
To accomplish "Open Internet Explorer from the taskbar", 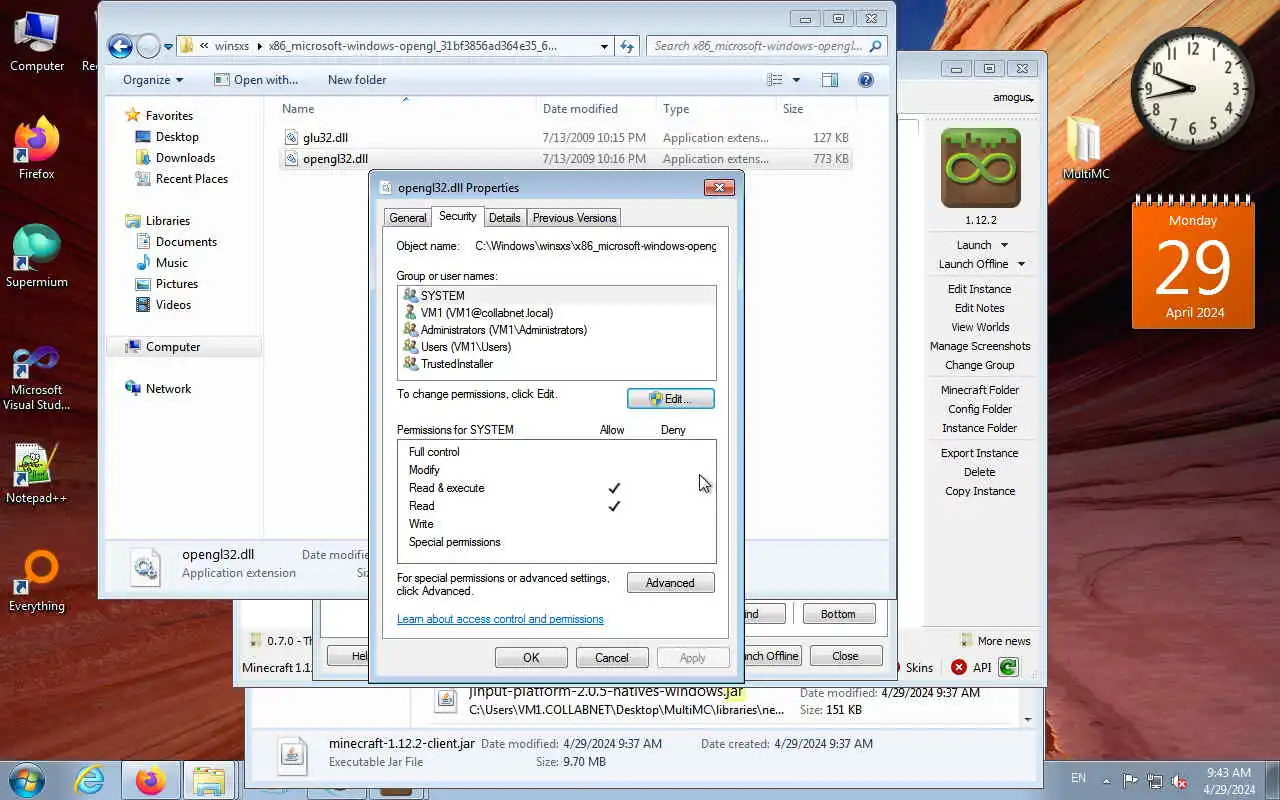I will point(89,781).
